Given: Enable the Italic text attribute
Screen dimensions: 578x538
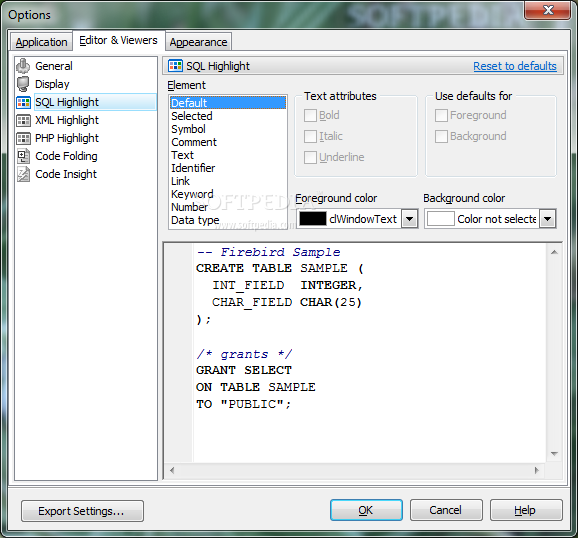Looking at the screenshot, I should (x=310, y=136).
